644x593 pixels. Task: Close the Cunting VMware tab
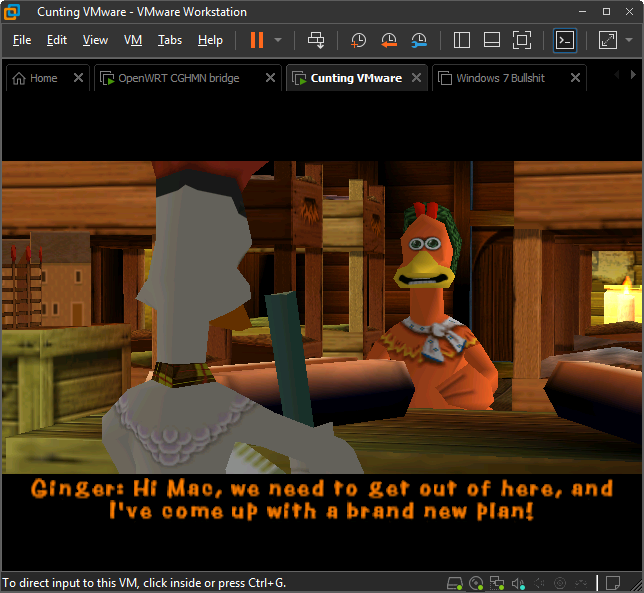coord(416,78)
